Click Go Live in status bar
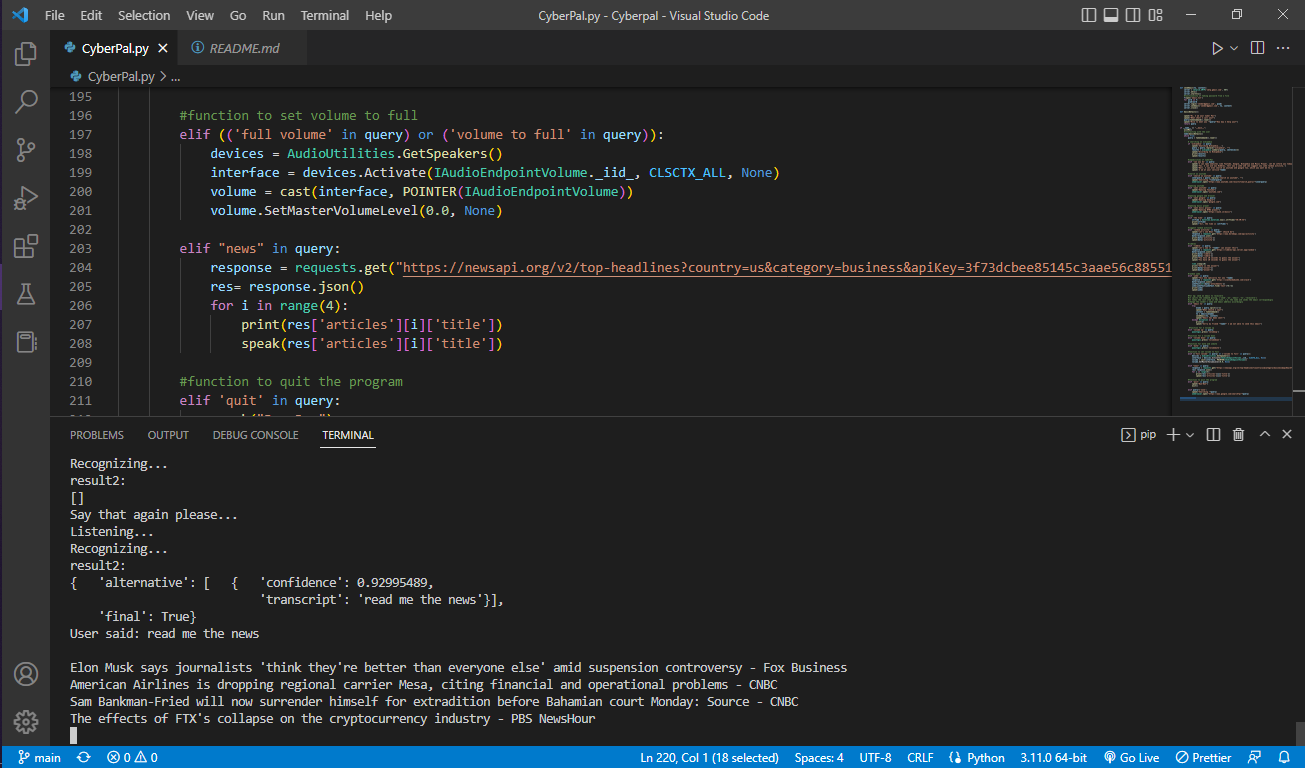 (1130, 758)
